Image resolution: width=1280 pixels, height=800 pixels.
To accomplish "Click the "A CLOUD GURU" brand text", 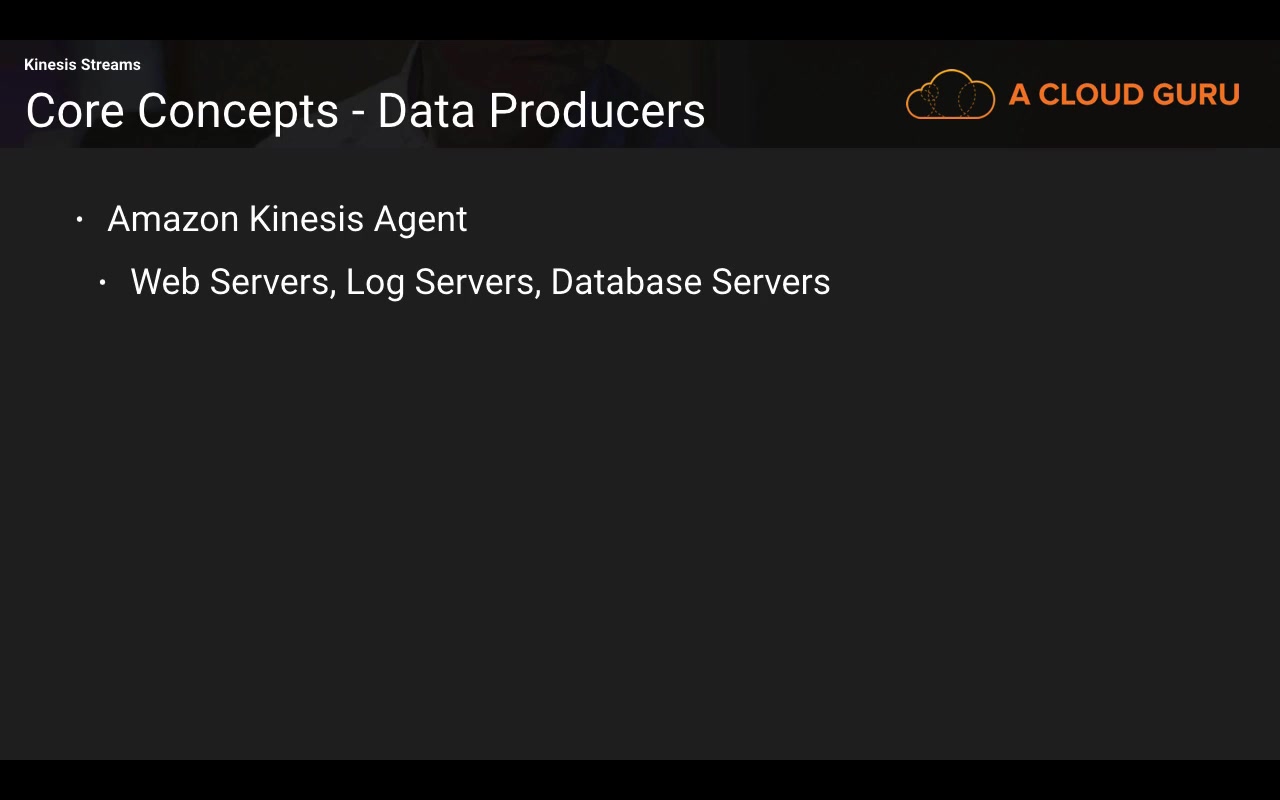I will 1124,95.
